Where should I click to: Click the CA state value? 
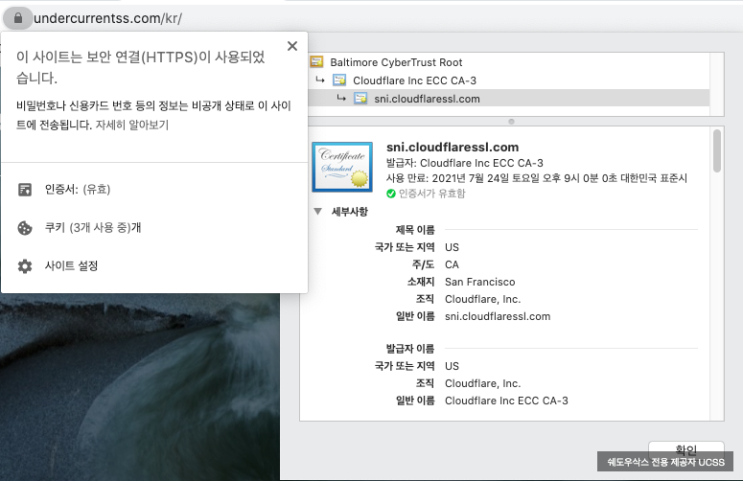452,264
